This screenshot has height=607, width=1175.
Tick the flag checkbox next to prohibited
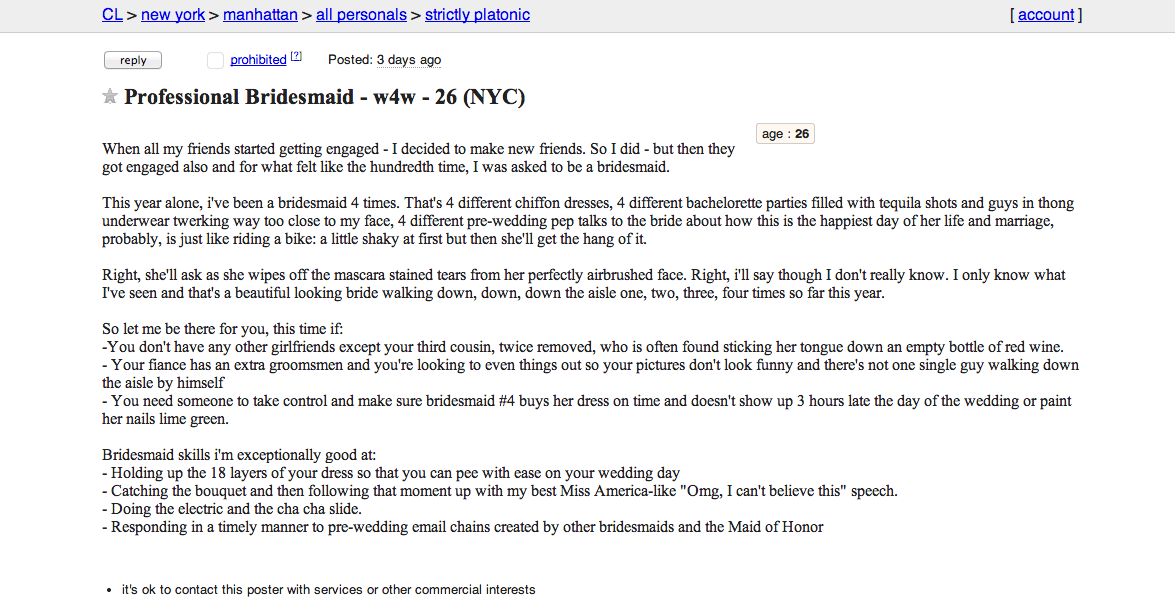215,61
